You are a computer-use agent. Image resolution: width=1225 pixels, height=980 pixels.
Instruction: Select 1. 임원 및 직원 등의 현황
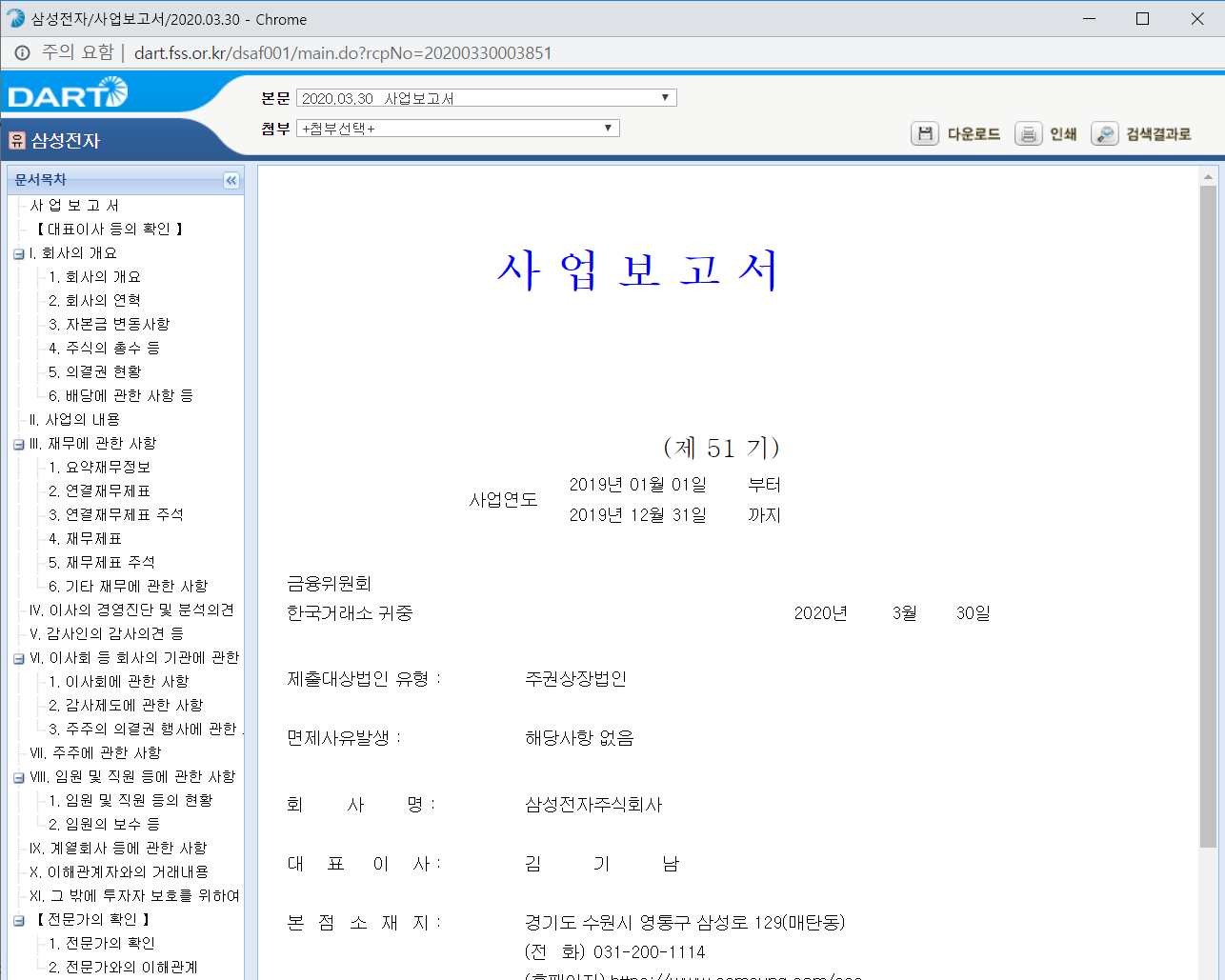[131, 800]
